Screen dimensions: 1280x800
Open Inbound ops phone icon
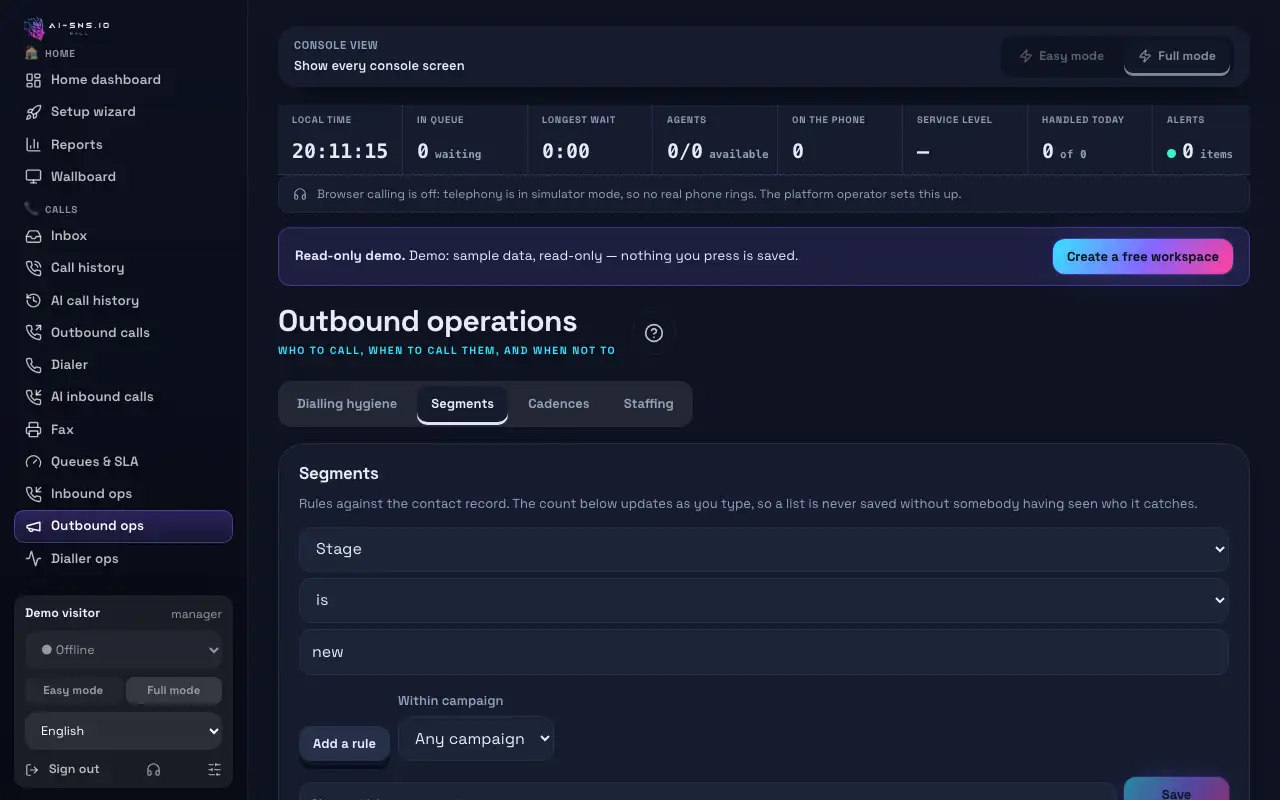[x=33, y=494]
